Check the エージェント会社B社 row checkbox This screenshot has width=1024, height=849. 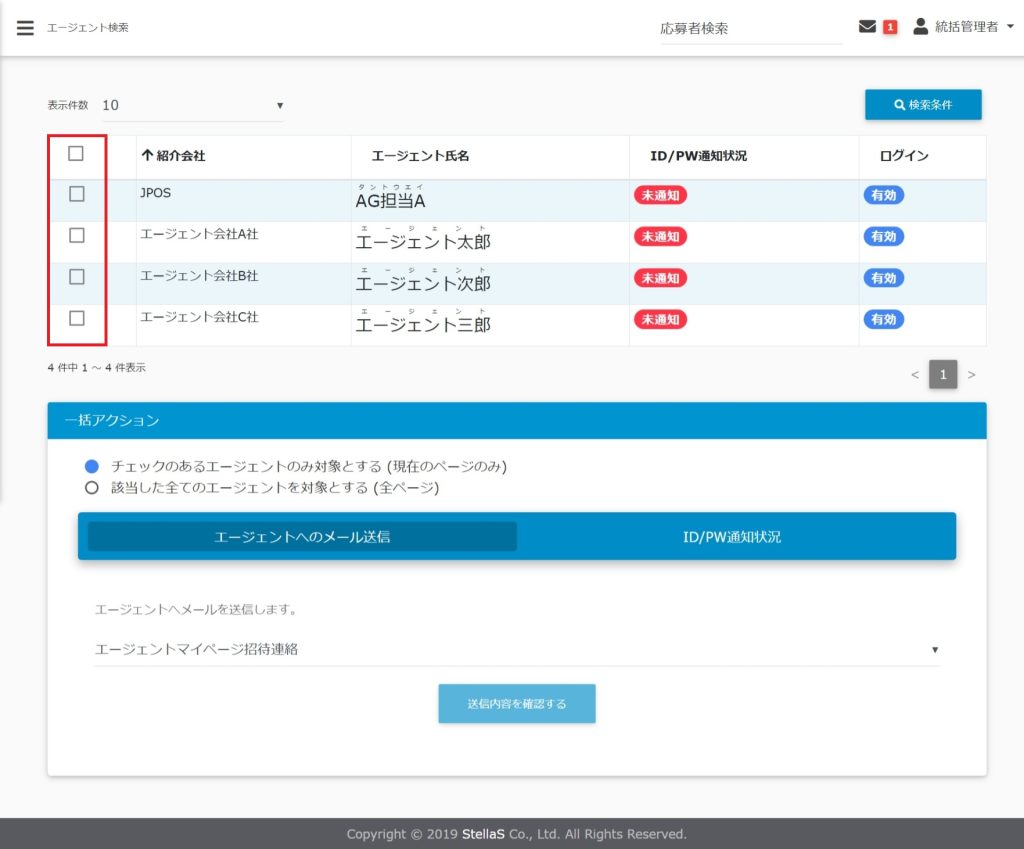[77, 277]
